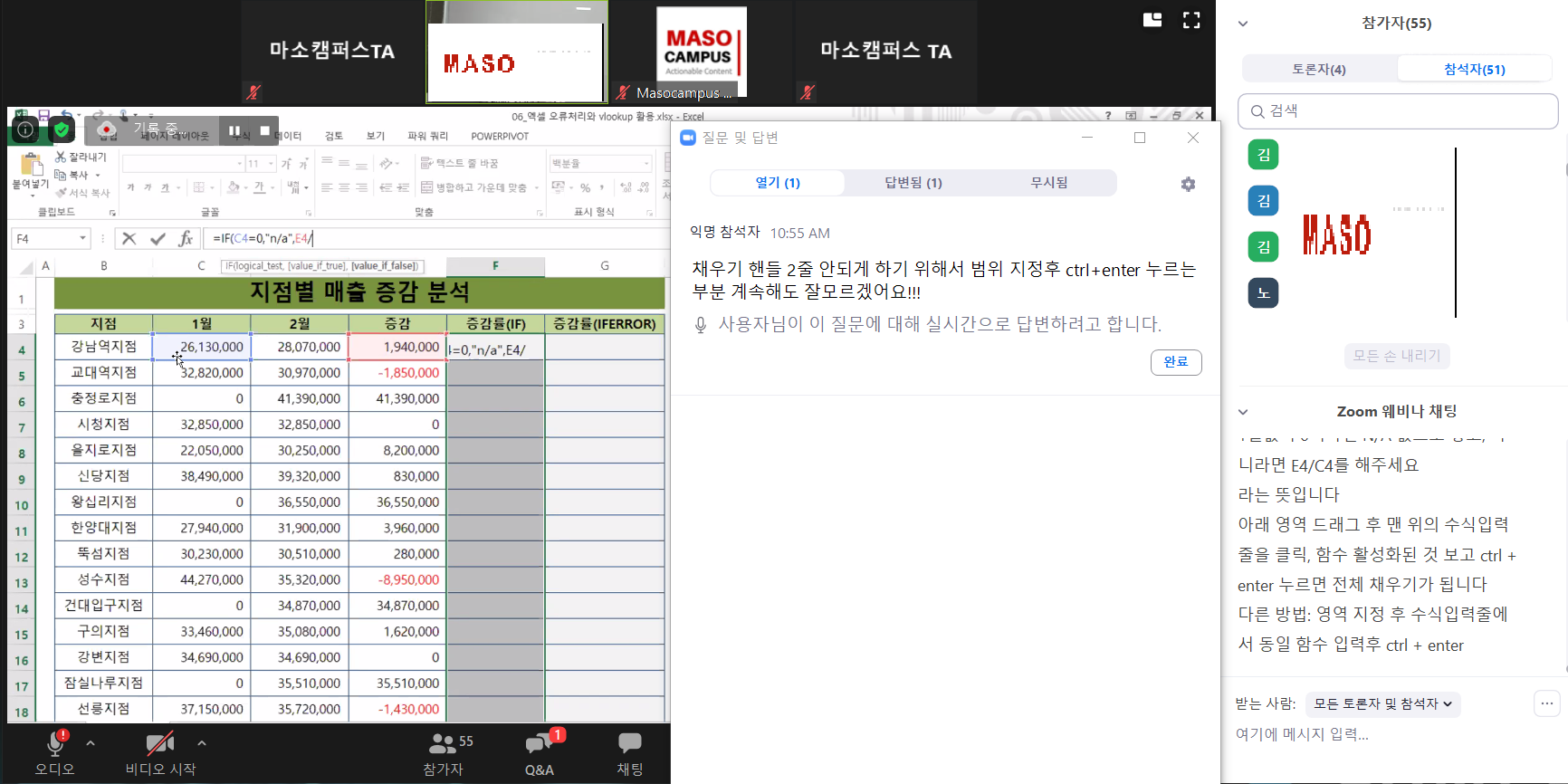Switch to the 답변됨 (1) tab

(x=913, y=183)
